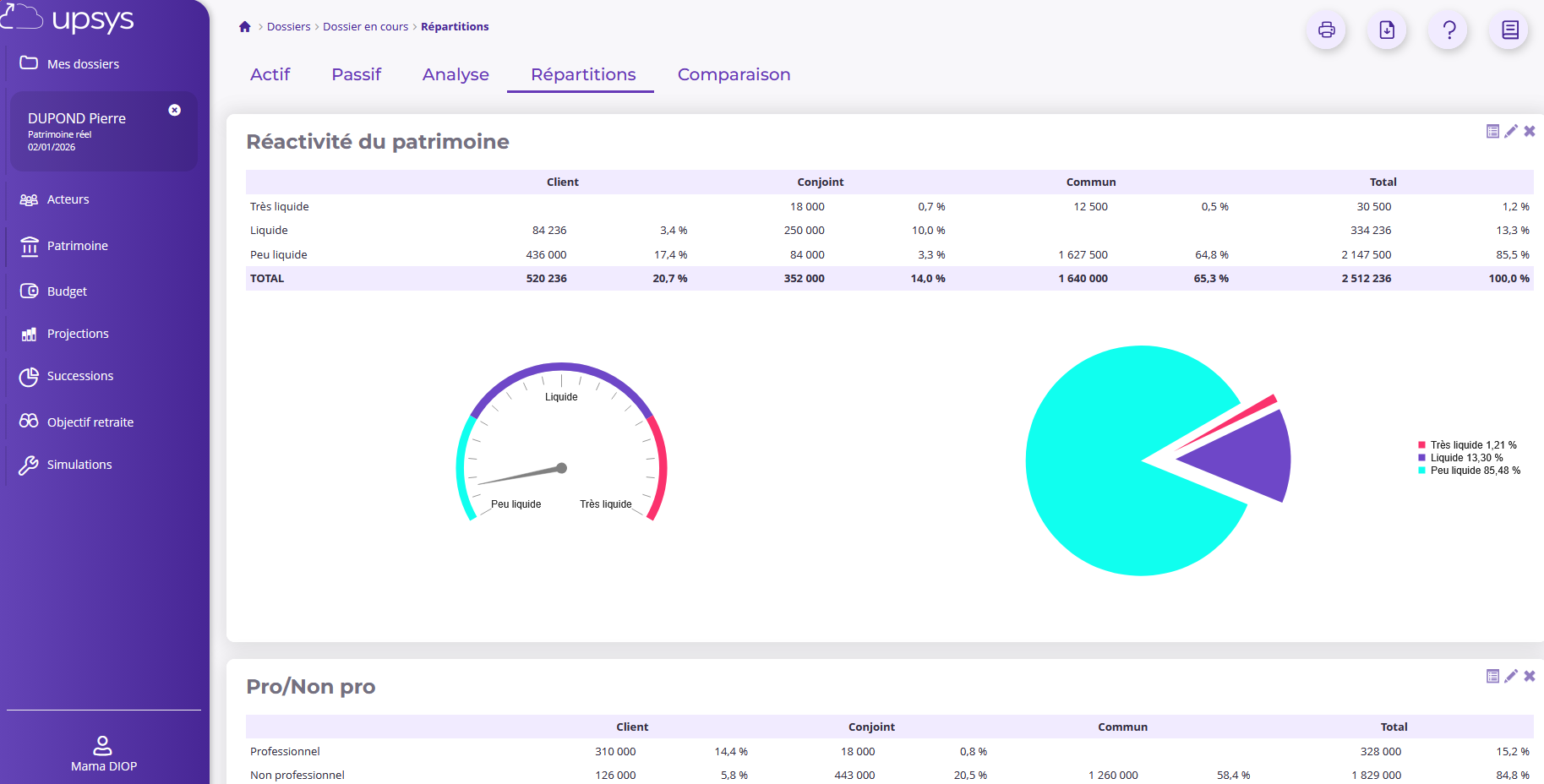This screenshot has height=784, width=1544.
Task: Click the print icon in top toolbar
Action: click(1326, 30)
